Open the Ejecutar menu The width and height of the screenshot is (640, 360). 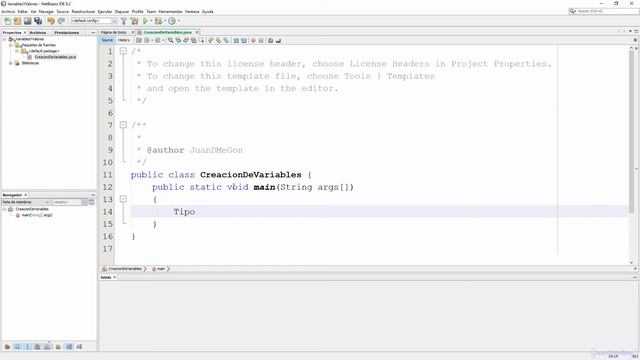tap(105, 11)
